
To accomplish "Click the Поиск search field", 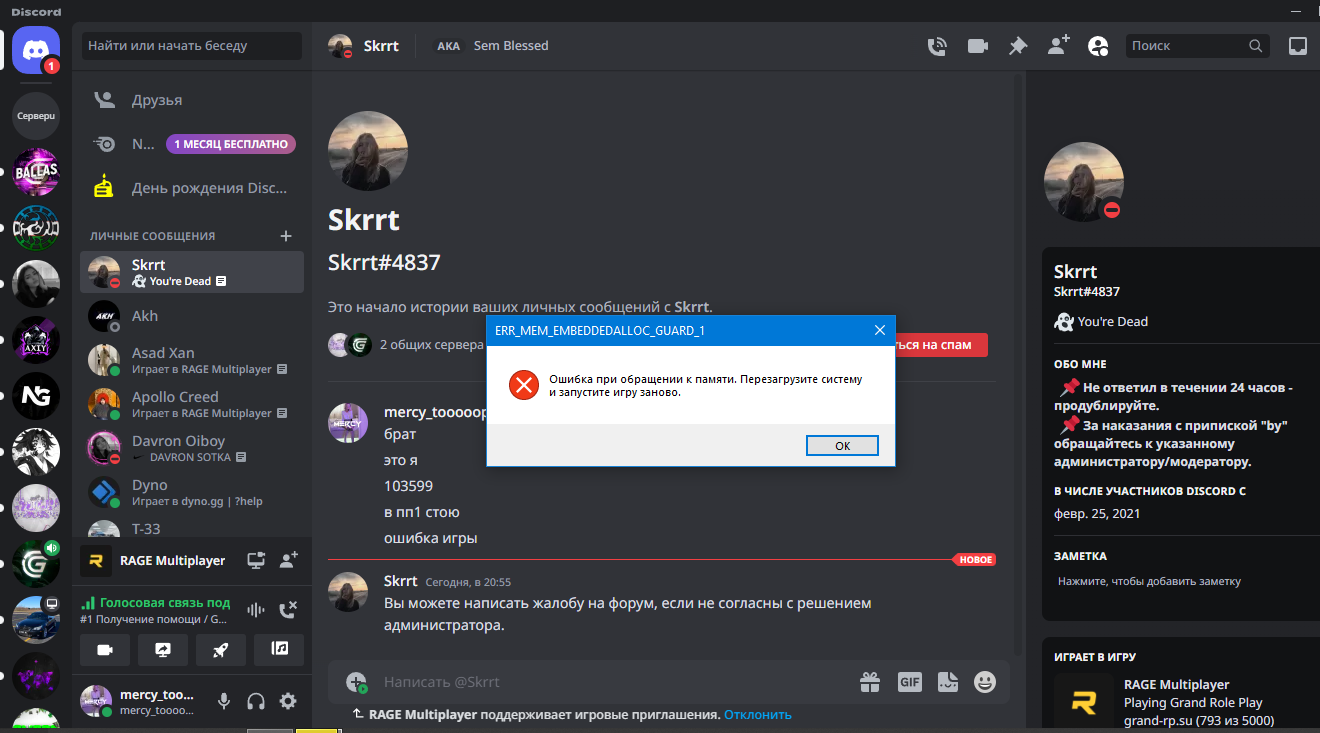I will [x=1198, y=46].
